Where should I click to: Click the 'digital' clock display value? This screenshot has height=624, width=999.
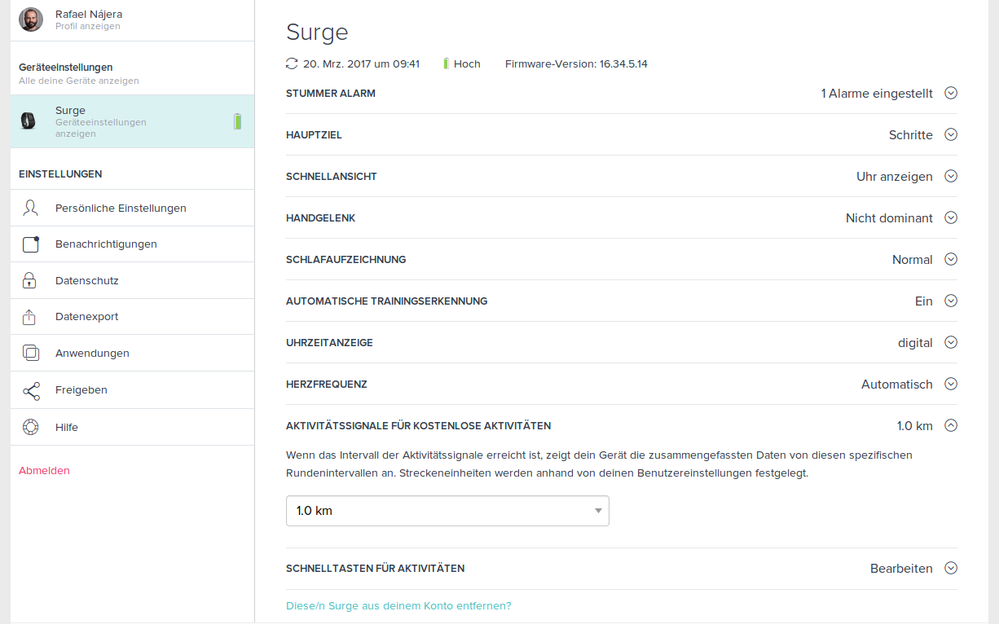click(915, 343)
